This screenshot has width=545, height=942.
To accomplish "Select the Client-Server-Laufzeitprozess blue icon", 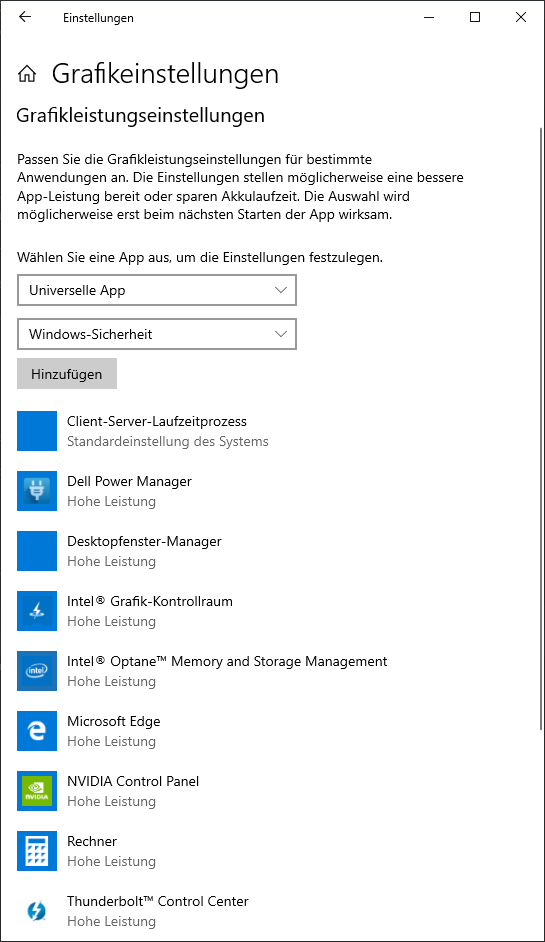I will tap(37, 431).
